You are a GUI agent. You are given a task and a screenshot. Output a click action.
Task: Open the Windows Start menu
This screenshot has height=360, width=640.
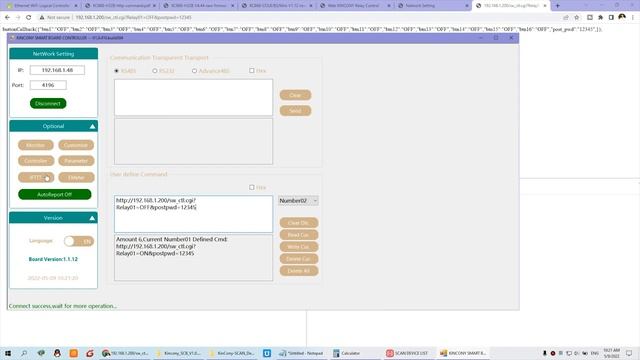[8, 353]
